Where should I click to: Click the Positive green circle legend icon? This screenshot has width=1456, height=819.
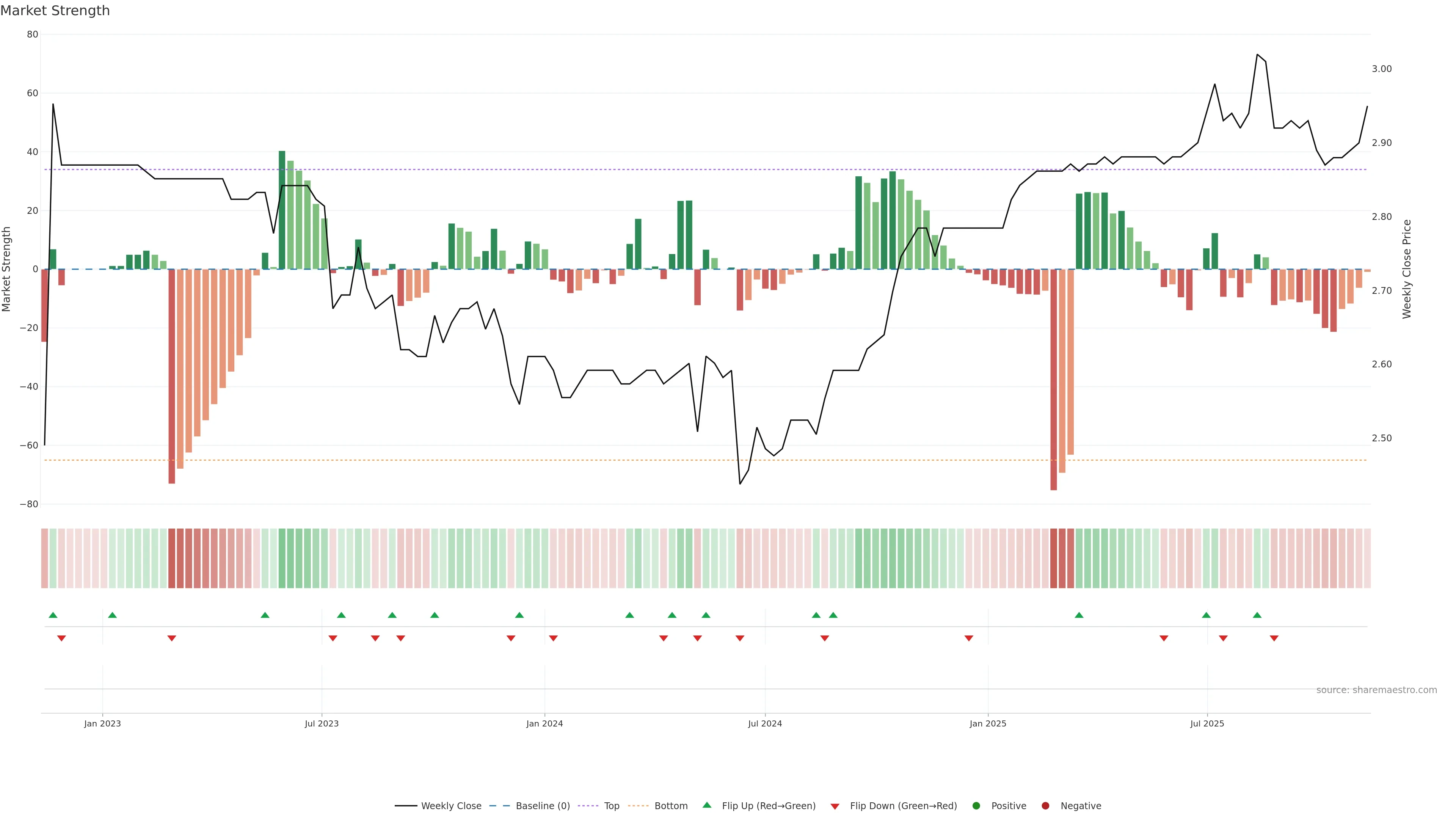coord(976,806)
